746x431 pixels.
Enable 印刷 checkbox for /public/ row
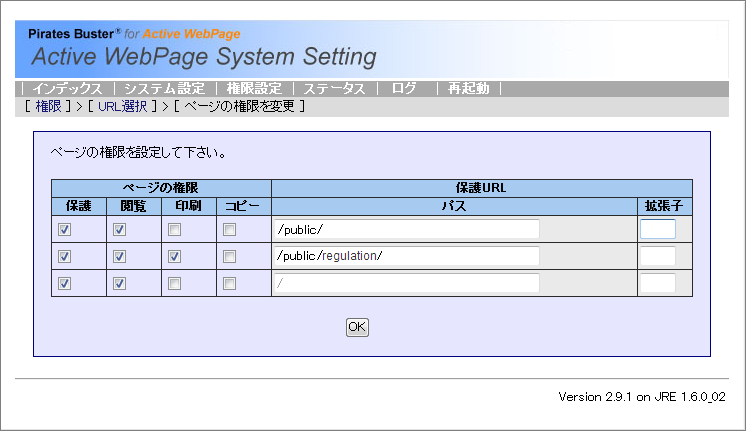(x=175, y=230)
